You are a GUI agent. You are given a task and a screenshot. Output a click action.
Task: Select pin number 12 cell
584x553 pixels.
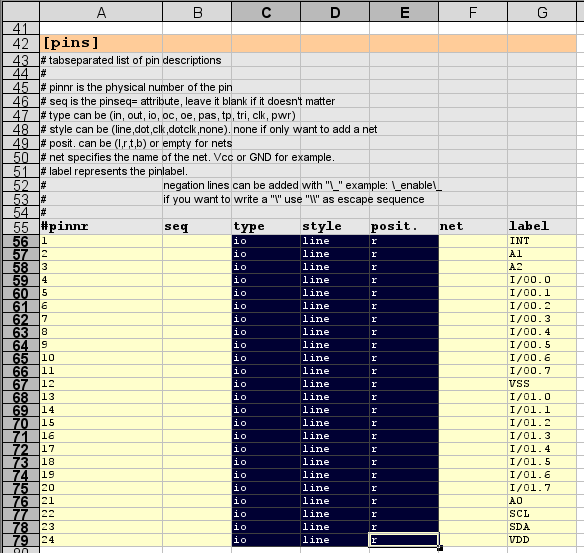[x=101, y=384]
